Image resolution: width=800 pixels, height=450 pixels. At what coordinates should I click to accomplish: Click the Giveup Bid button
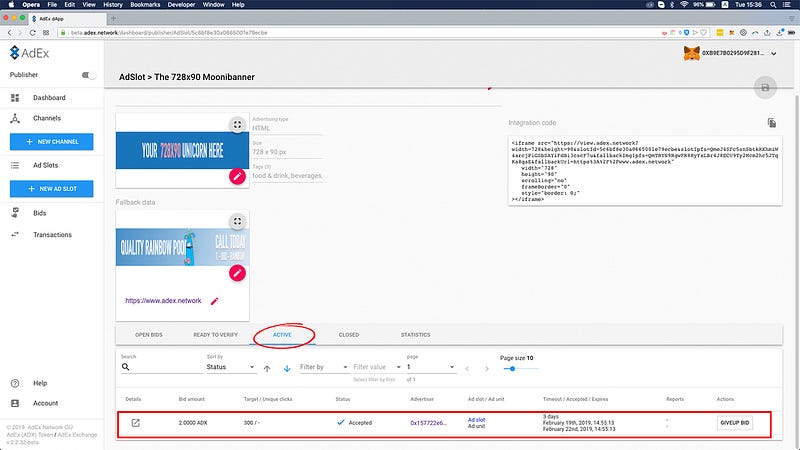pos(735,423)
